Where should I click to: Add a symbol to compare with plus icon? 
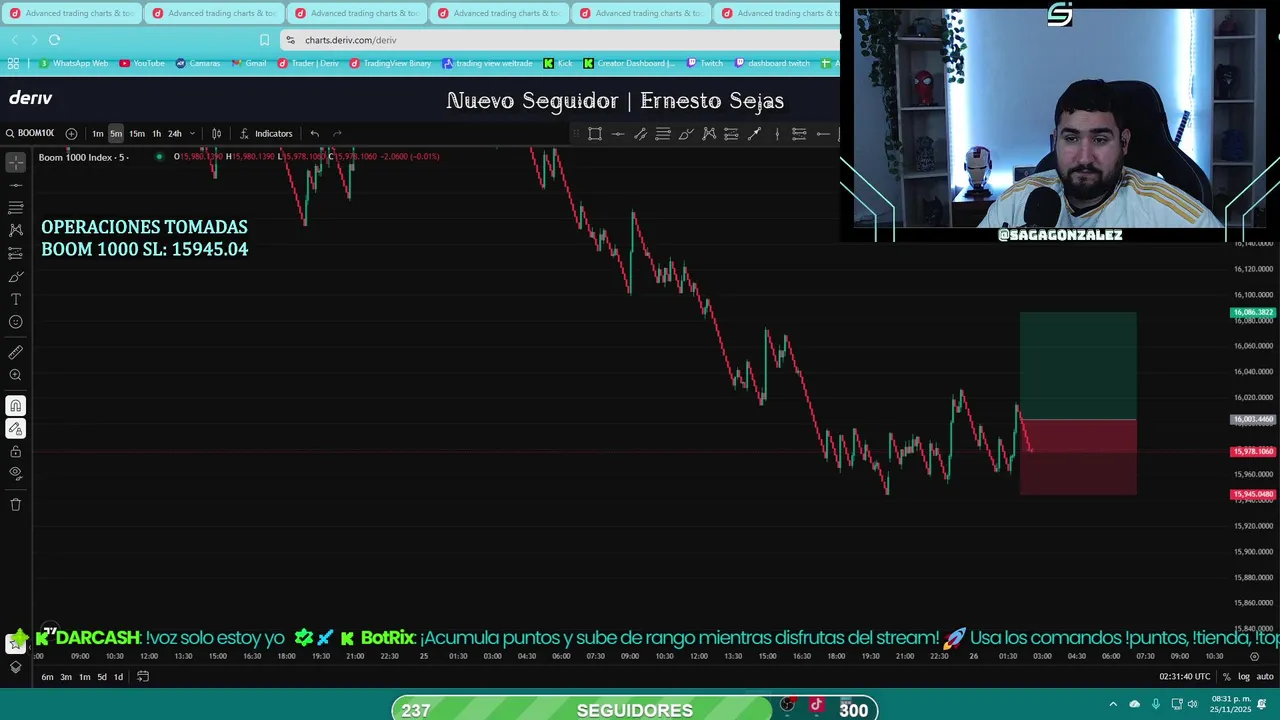coord(71,134)
